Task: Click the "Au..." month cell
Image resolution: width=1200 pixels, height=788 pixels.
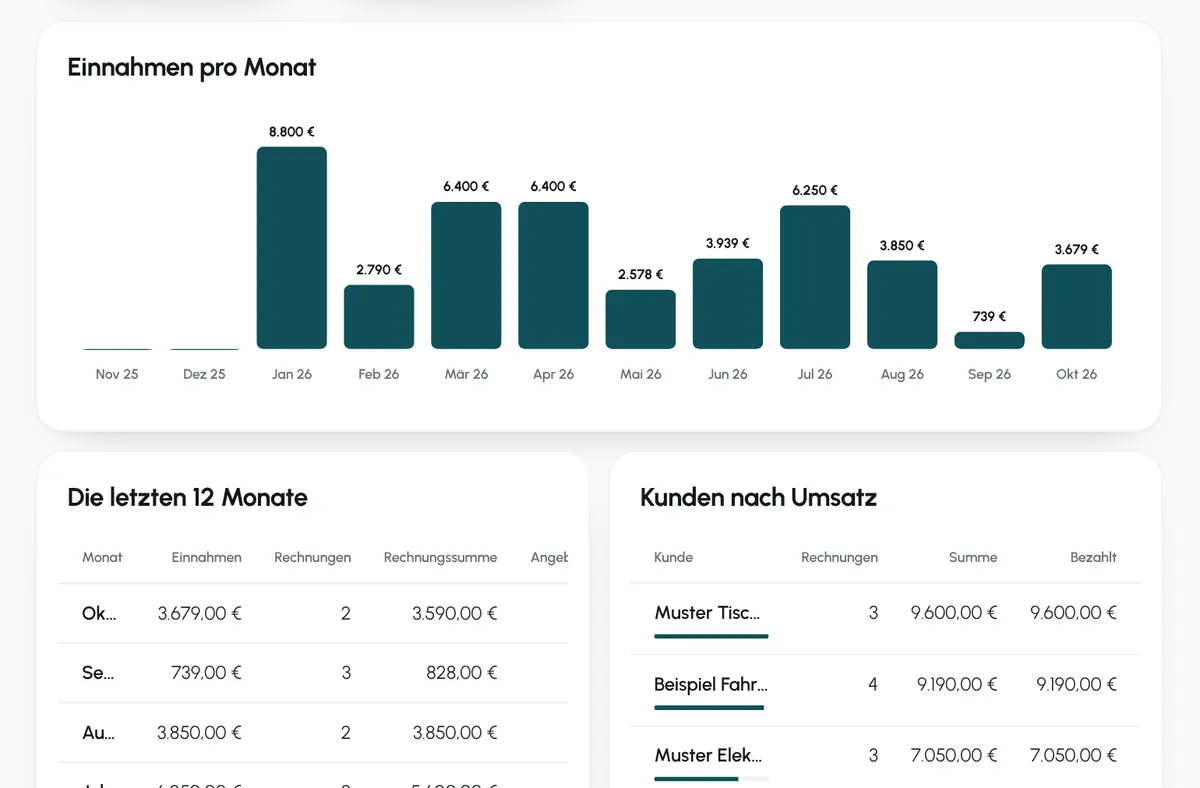Action: point(98,733)
